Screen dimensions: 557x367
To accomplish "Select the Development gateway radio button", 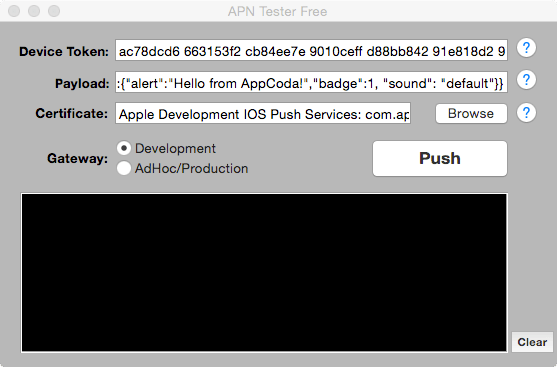I will pos(124,148).
